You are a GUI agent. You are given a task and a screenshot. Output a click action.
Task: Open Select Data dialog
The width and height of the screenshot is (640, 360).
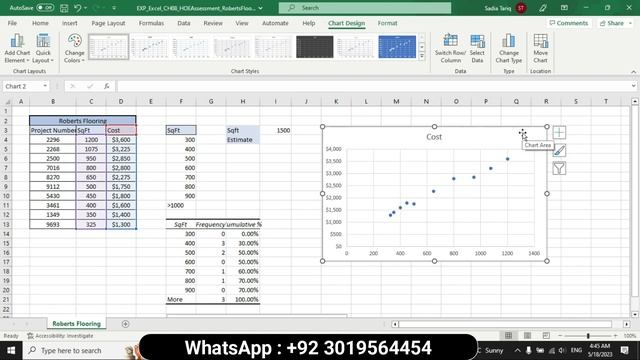477,48
